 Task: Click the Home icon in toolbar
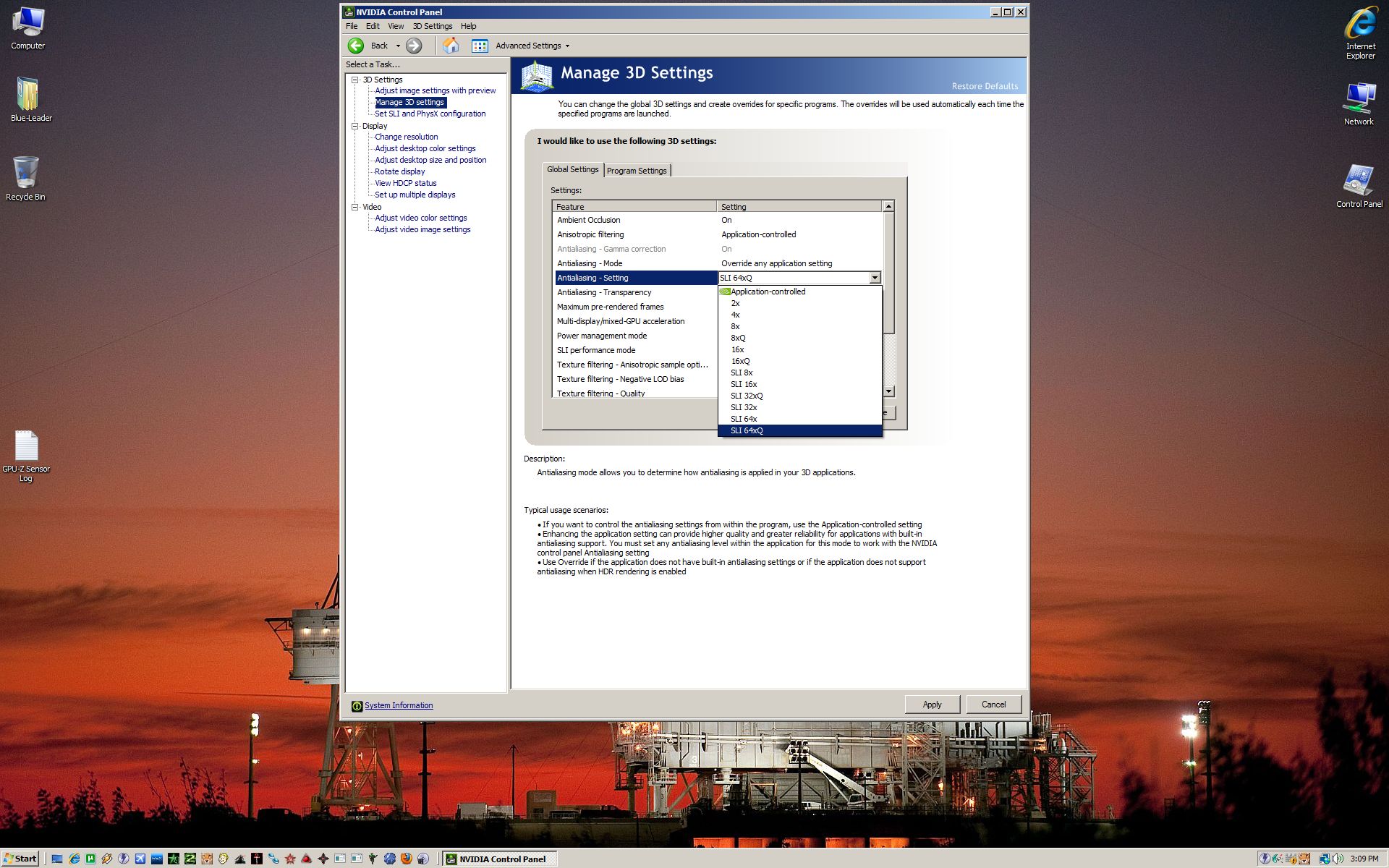451,46
